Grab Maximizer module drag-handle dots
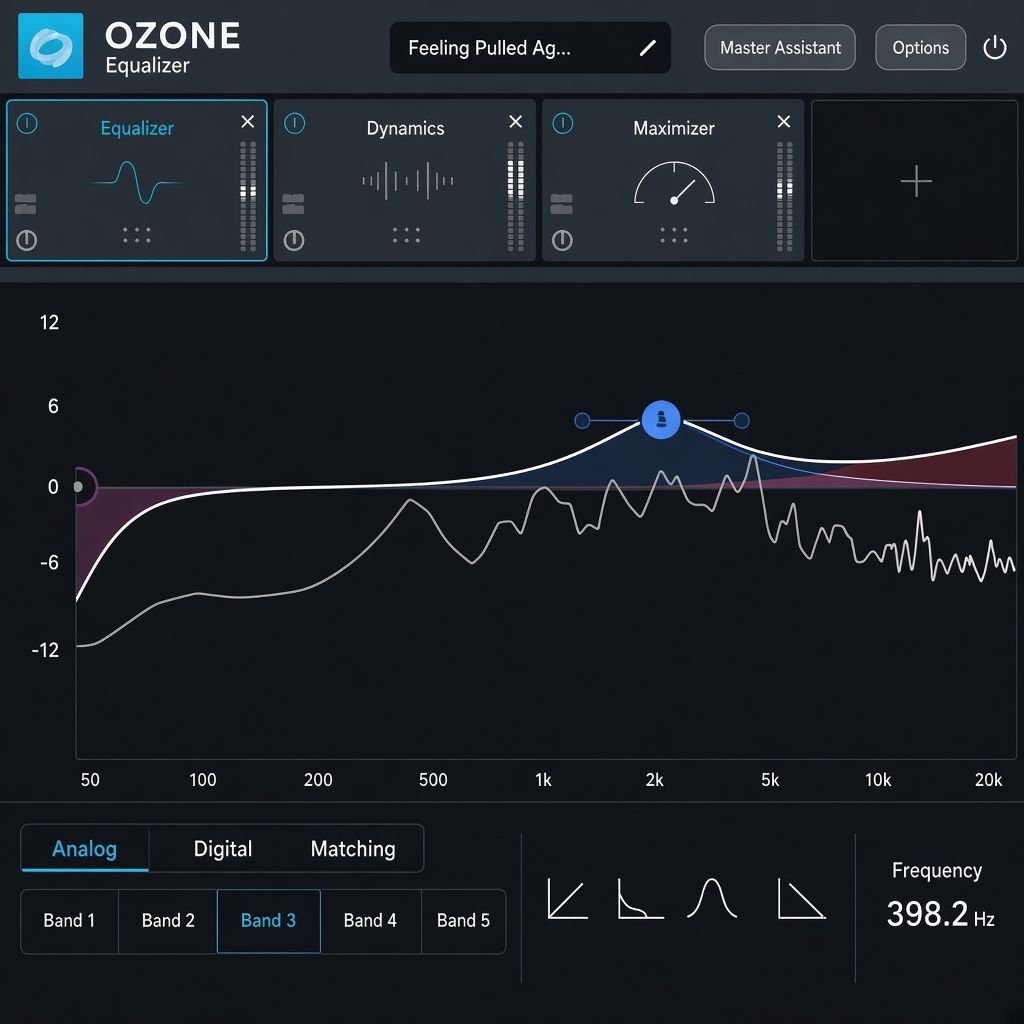Screen dimensions: 1024x1024 [x=674, y=235]
